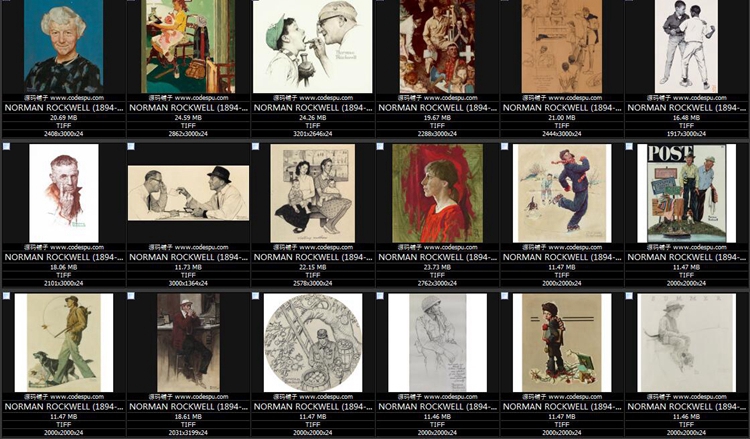Click the dimensions '2578x3000x24'
This screenshot has height=439, width=750.
312,284
